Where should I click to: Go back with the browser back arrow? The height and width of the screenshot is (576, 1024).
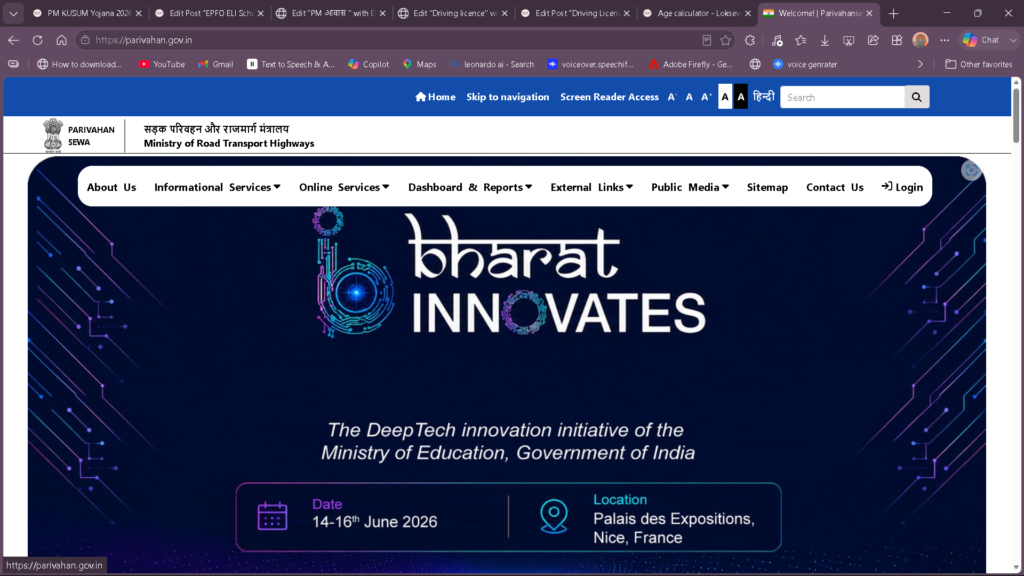tap(13, 40)
